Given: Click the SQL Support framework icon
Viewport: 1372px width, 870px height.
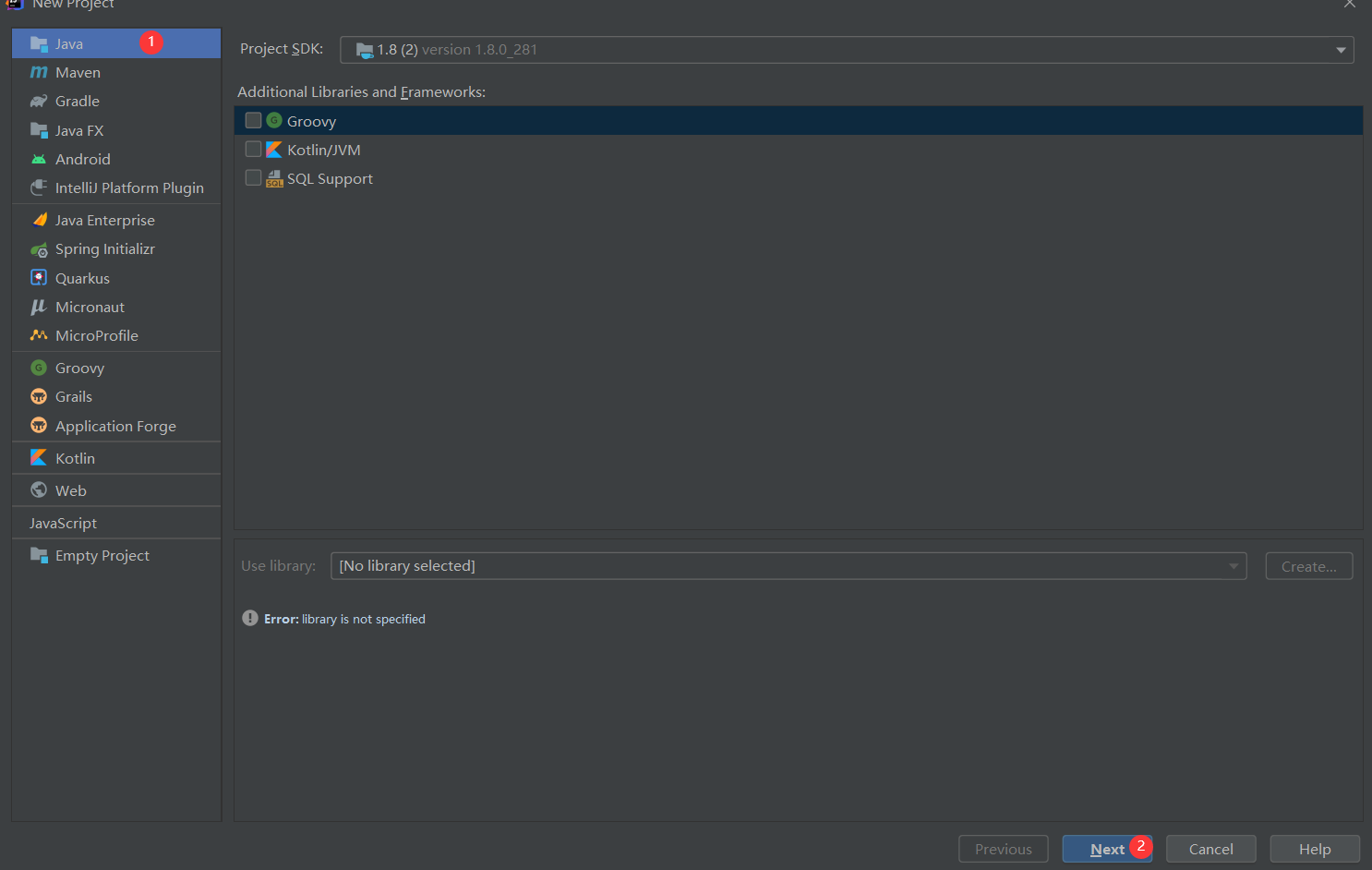Looking at the screenshot, I should tap(274, 178).
